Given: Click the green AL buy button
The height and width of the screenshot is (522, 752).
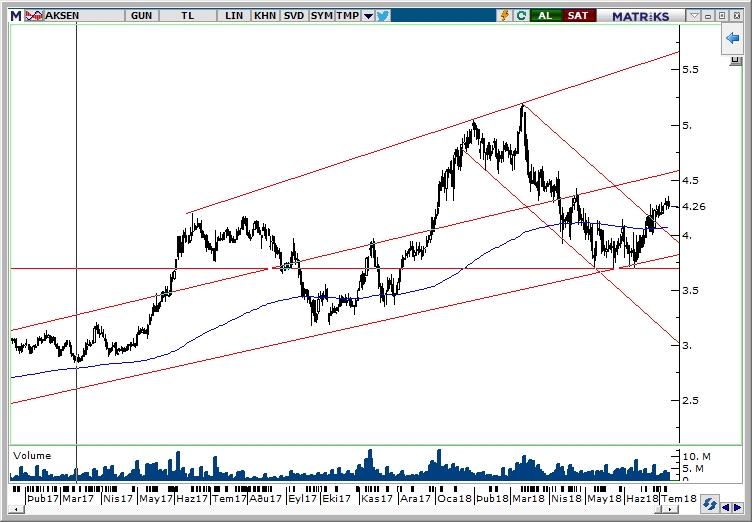Looking at the screenshot, I should coord(545,16).
